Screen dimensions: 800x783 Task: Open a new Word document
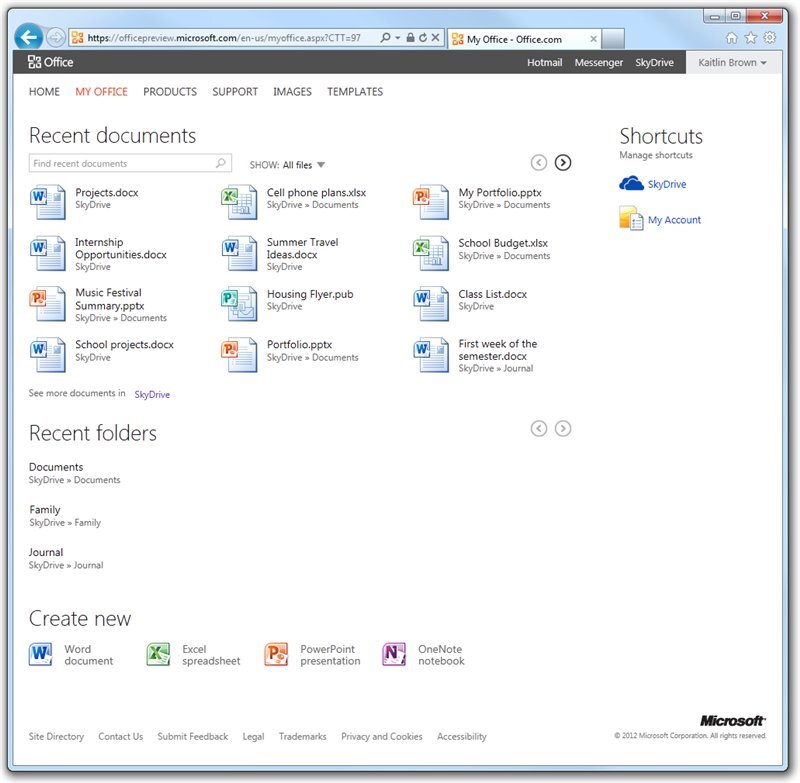click(x=40, y=655)
